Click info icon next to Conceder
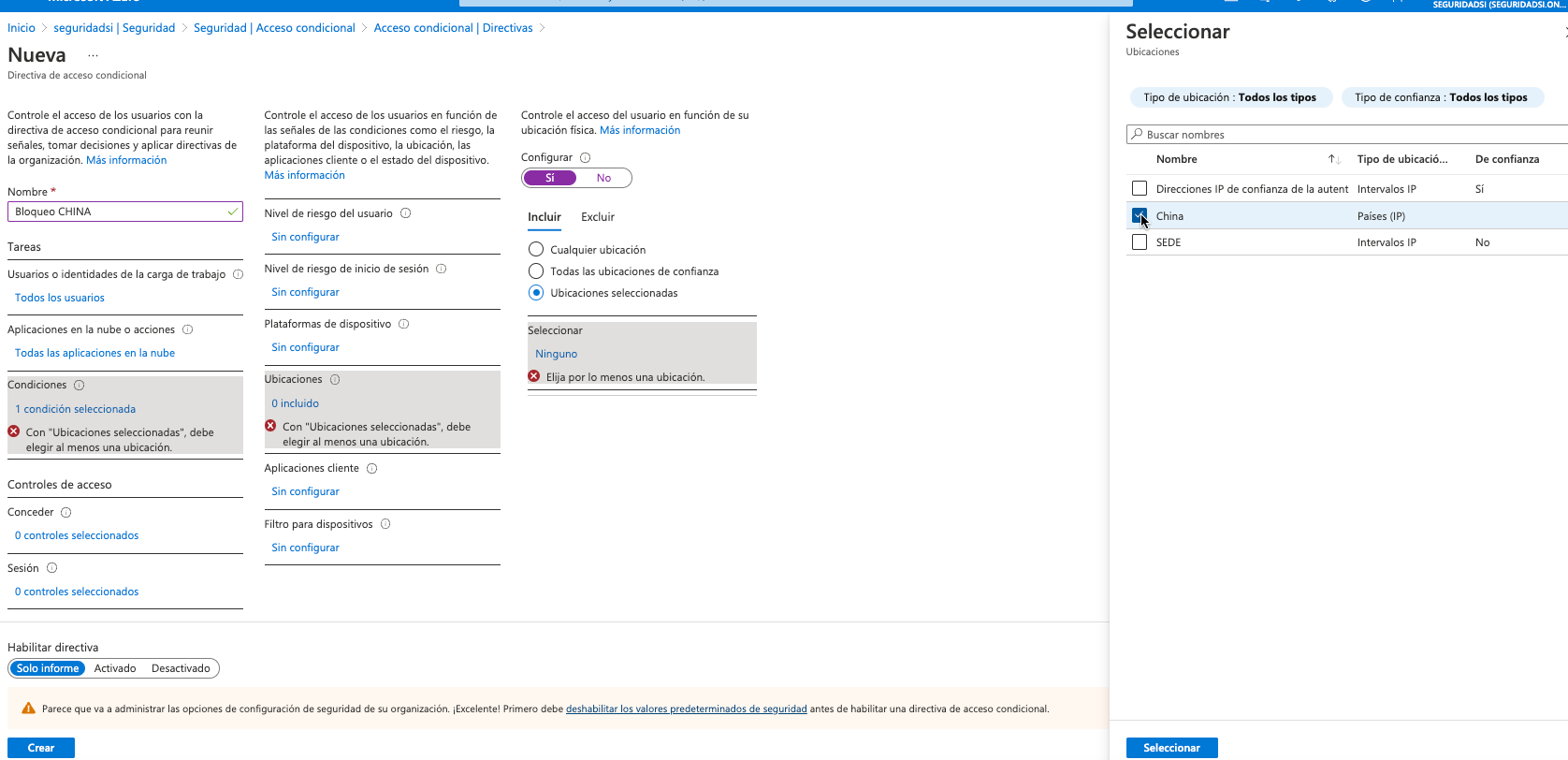Screen dimensions: 1568x760 (x=66, y=512)
